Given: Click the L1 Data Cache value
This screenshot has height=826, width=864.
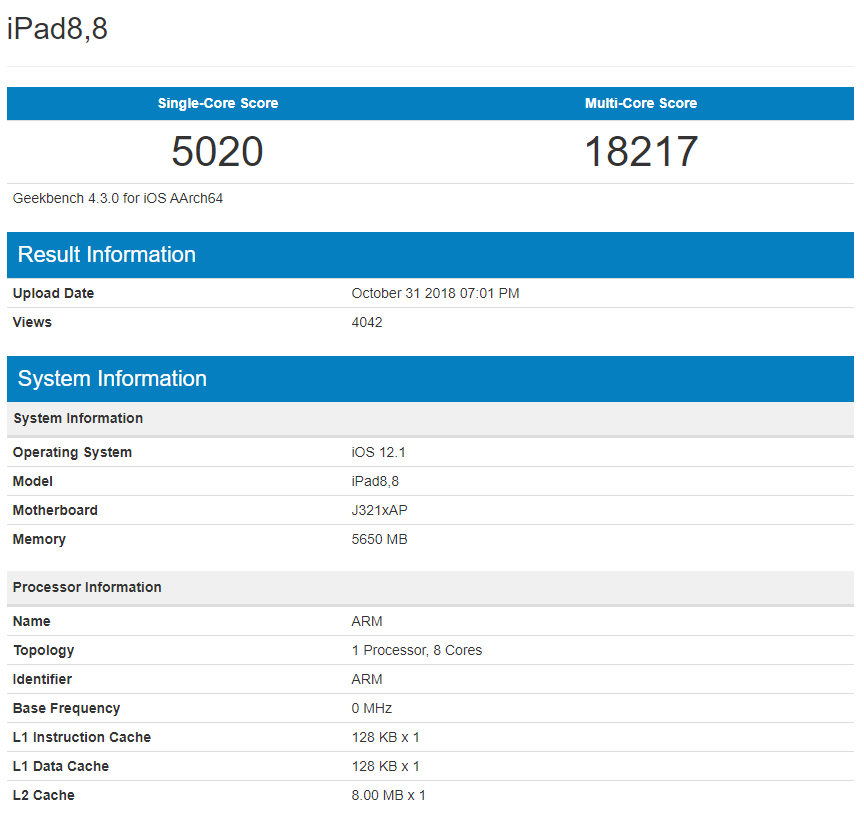Looking at the screenshot, I should pyautogui.click(x=386, y=766).
